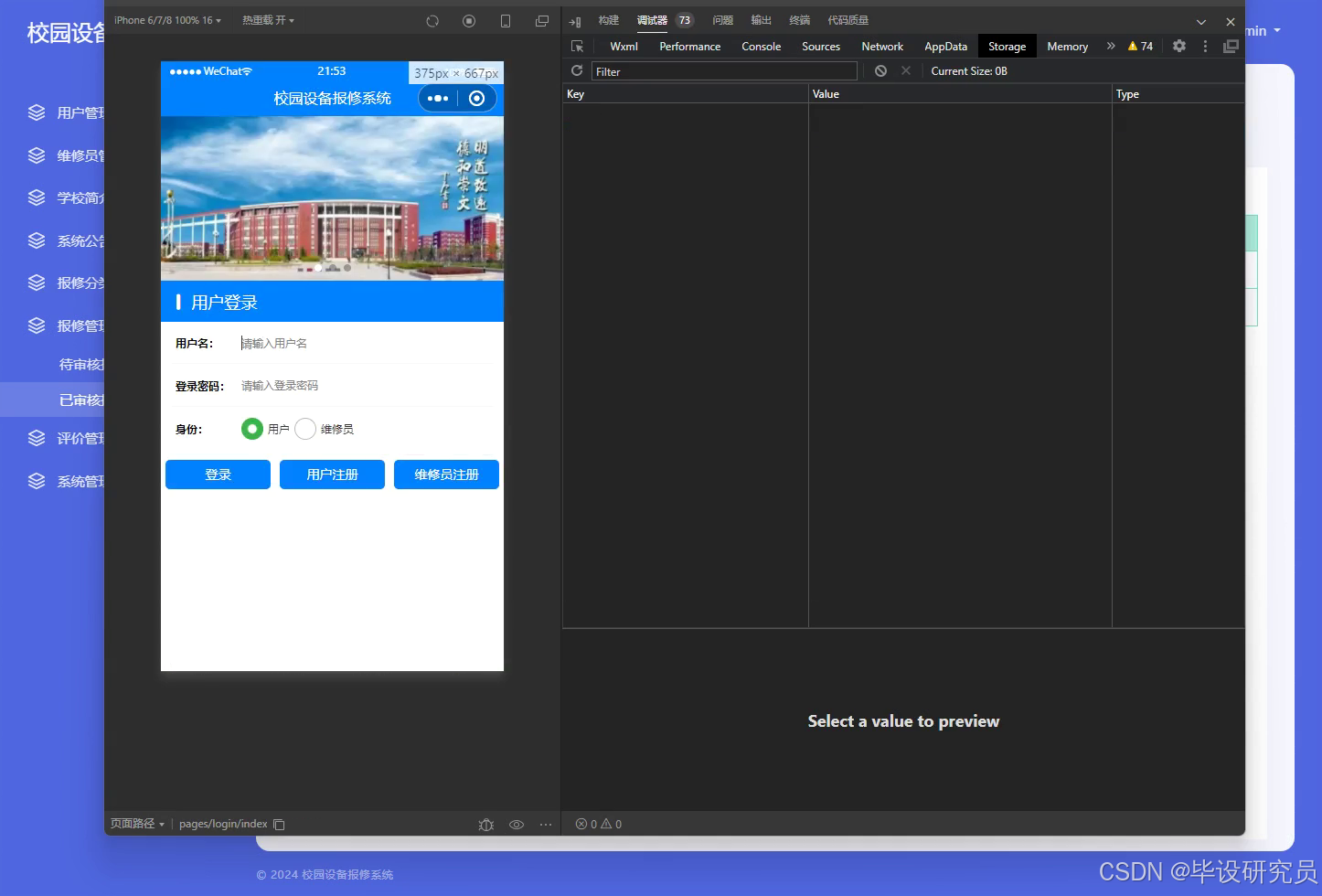Toggle the phone device frame icon

pyautogui.click(x=506, y=20)
